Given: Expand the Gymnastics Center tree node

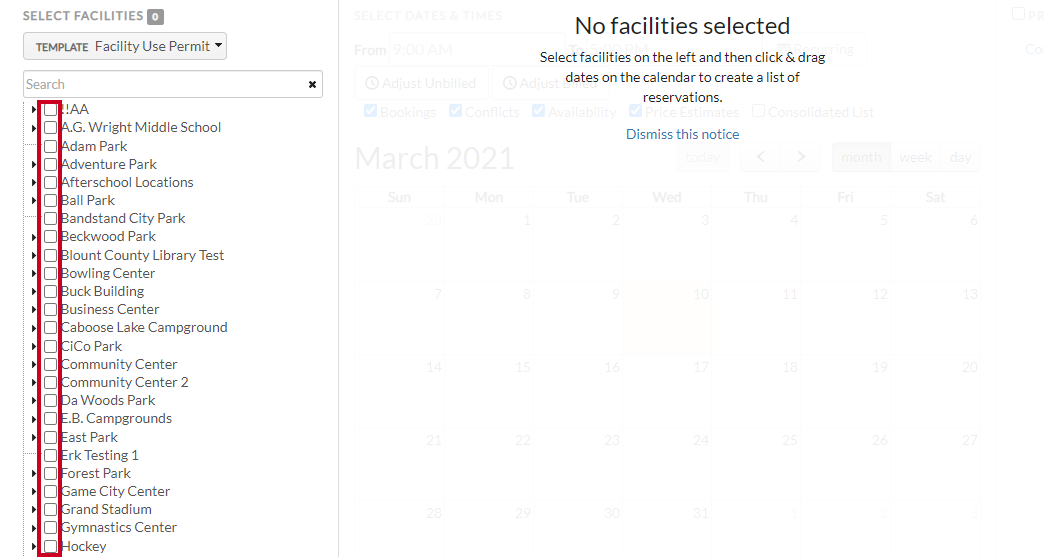Looking at the screenshot, I should [x=33, y=528].
